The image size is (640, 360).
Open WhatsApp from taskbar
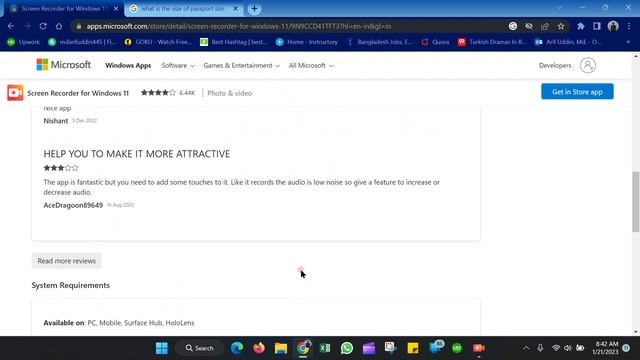coord(347,348)
